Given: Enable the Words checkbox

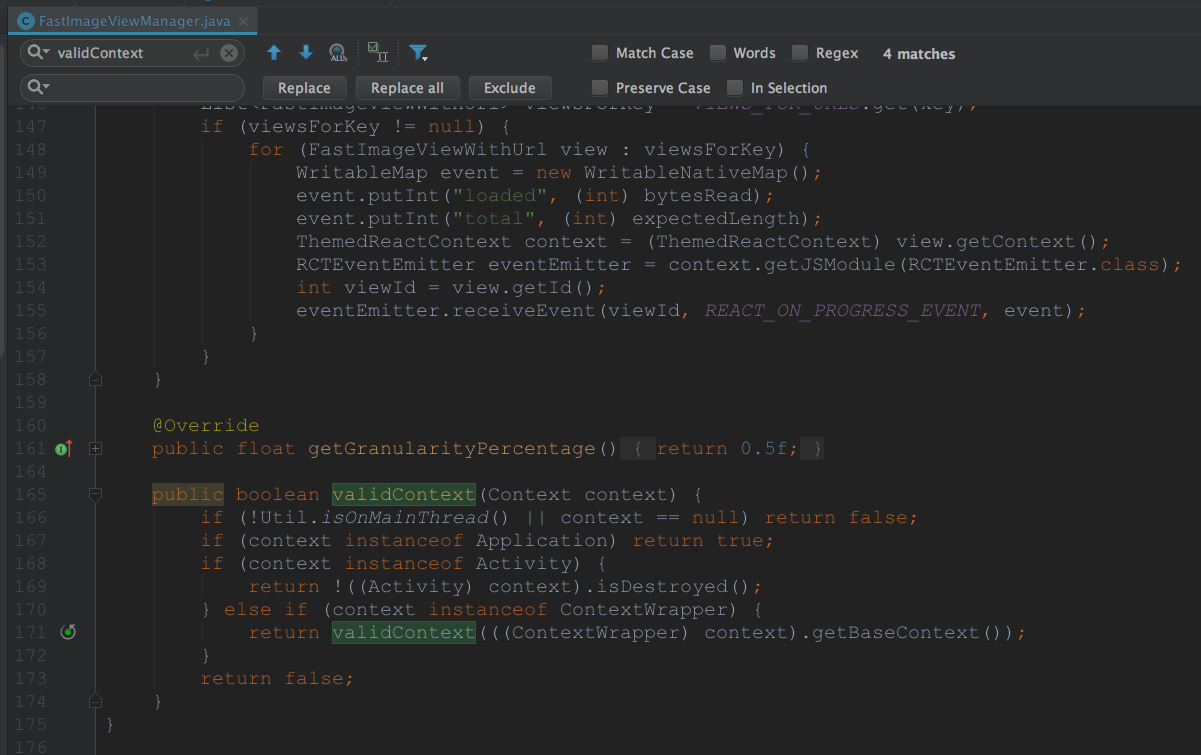Looking at the screenshot, I should pyautogui.click(x=718, y=53).
